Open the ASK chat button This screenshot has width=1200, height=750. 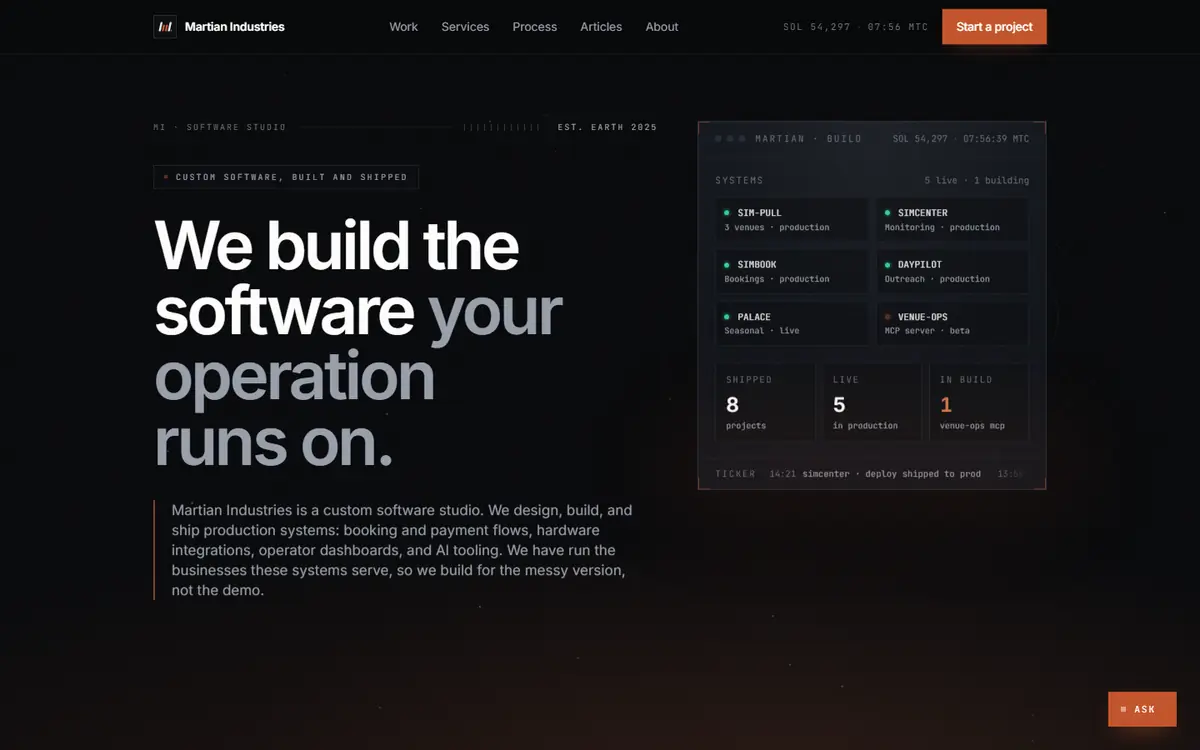point(1142,709)
